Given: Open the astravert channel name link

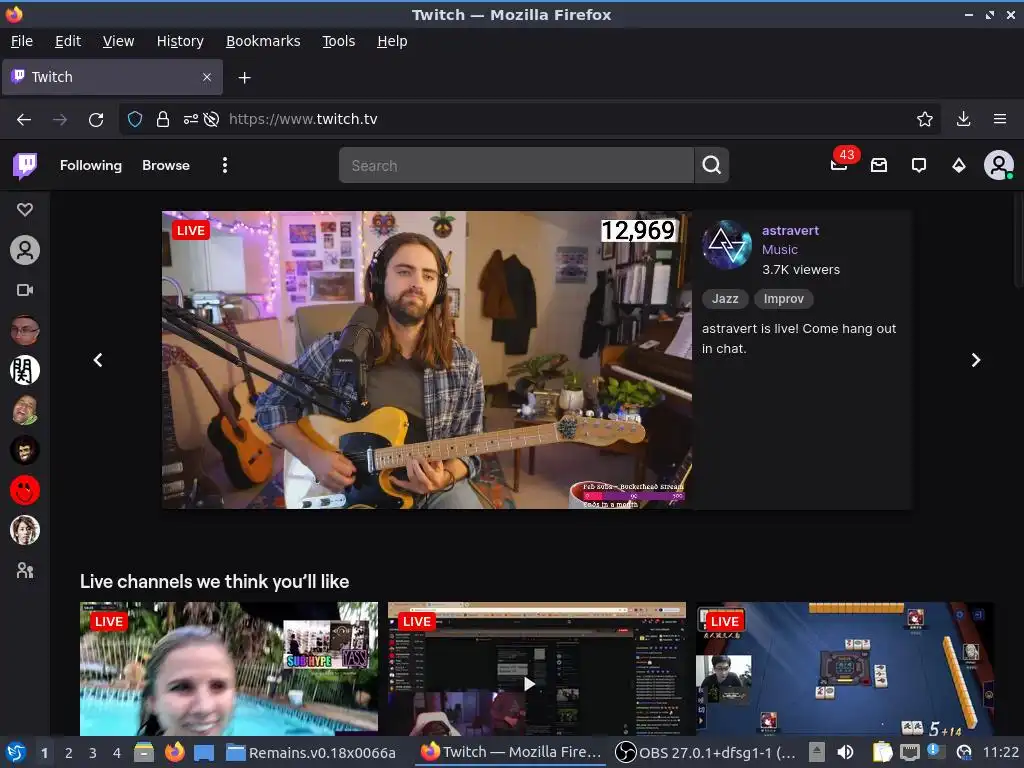Looking at the screenshot, I should [790, 230].
